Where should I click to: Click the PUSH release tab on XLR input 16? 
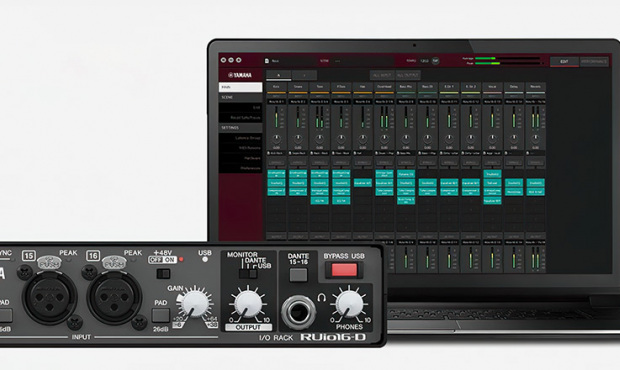coord(114,262)
